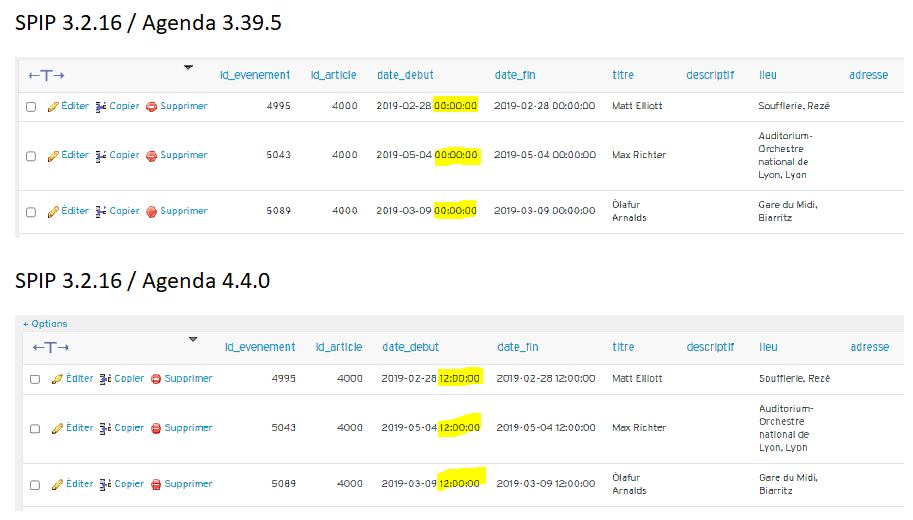
Task: Click Éditer pencil icon for Matt Elliott in bottom table
Action: click(57, 379)
